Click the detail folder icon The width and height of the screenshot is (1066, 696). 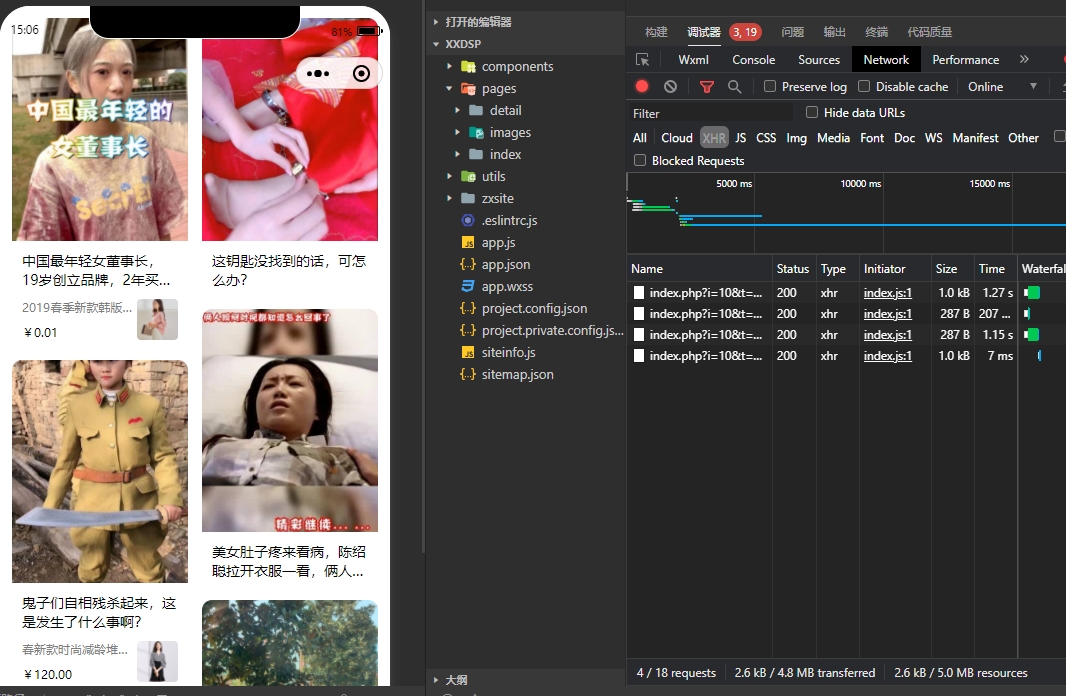click(477, 110)
